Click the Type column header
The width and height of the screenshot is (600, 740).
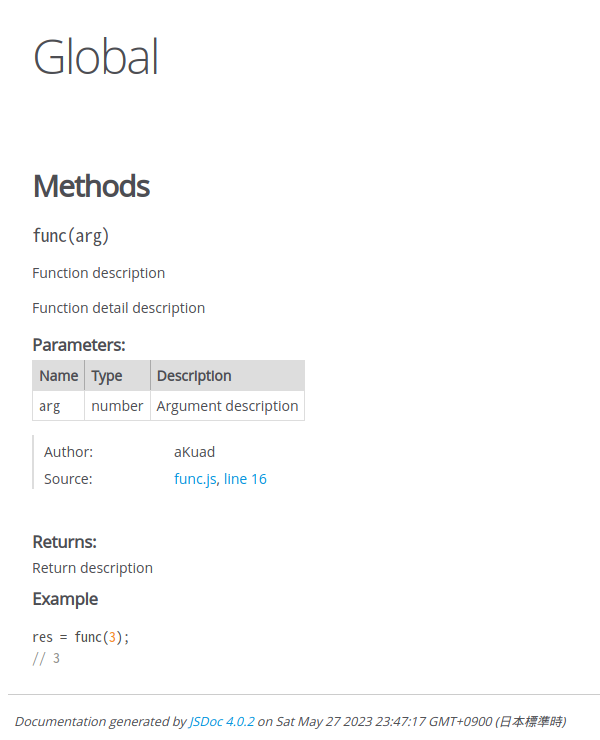pyautogui.click(x=107, y=376)
